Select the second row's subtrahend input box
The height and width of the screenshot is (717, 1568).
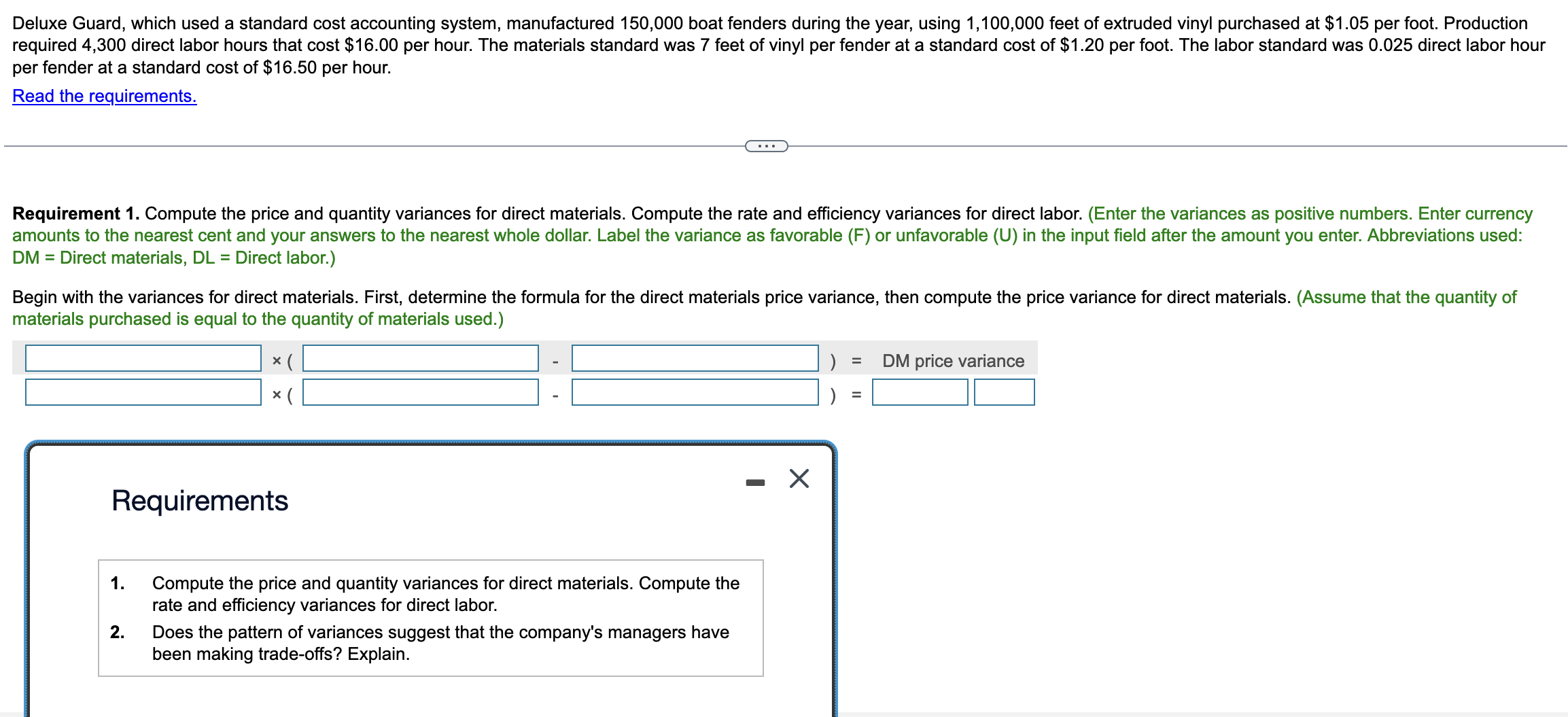[695, 393]
